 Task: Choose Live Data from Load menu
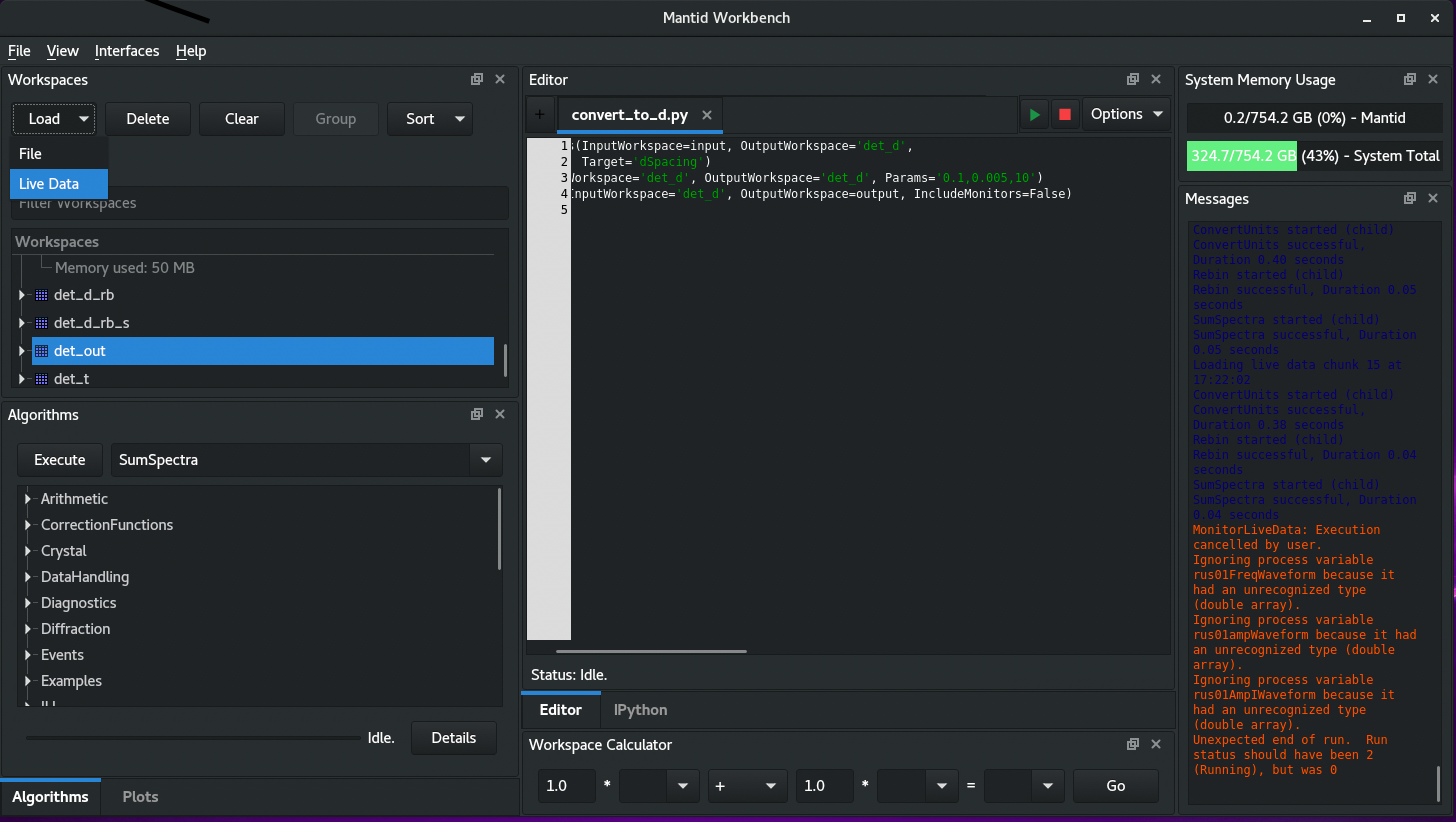coord(49,184)
